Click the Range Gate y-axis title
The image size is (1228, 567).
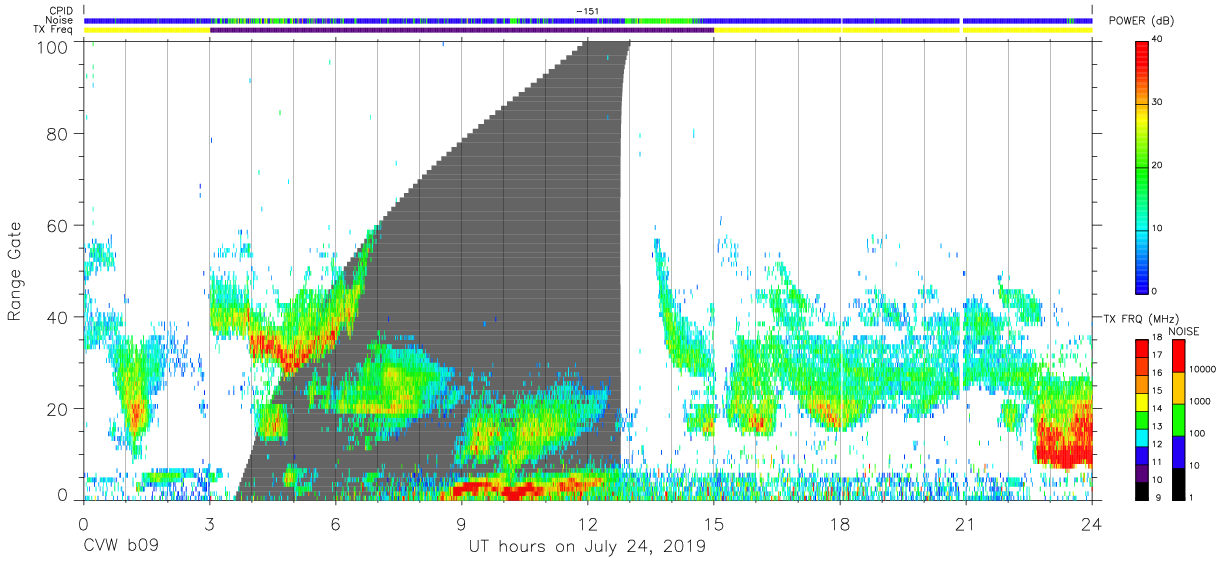[15, 271]
